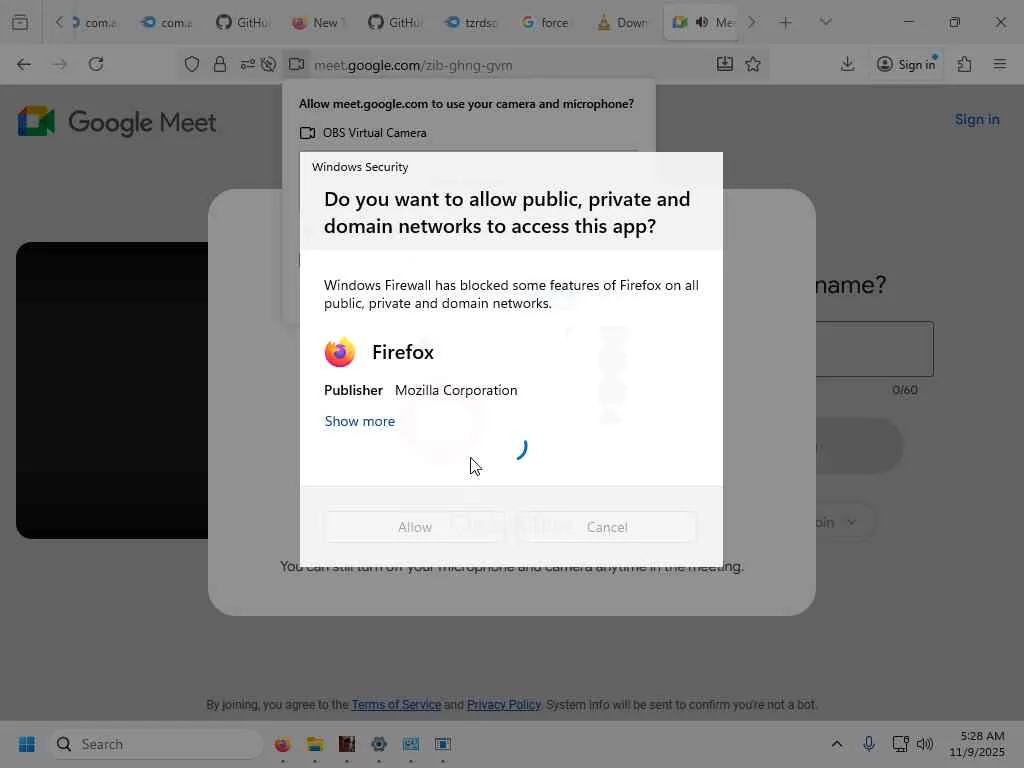Open the Firefox downloads panel
Screen dimensions: 1024x768
coord(847,64)
